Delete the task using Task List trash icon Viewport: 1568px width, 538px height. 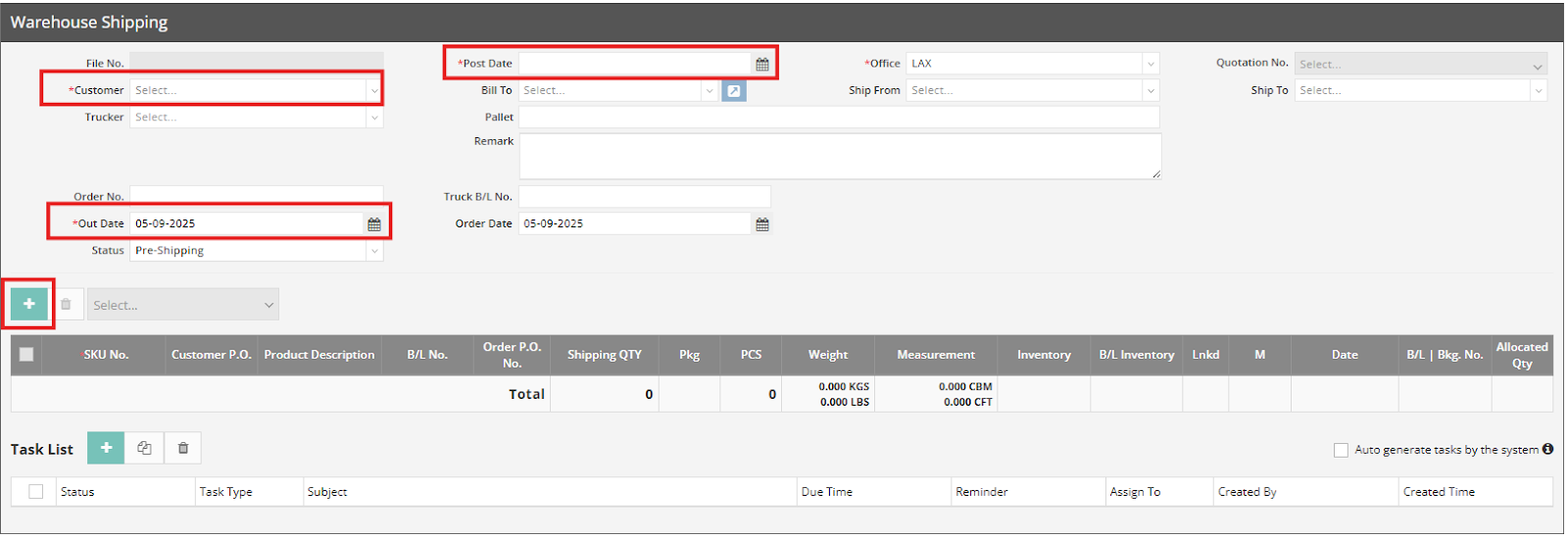coord(183,448)
